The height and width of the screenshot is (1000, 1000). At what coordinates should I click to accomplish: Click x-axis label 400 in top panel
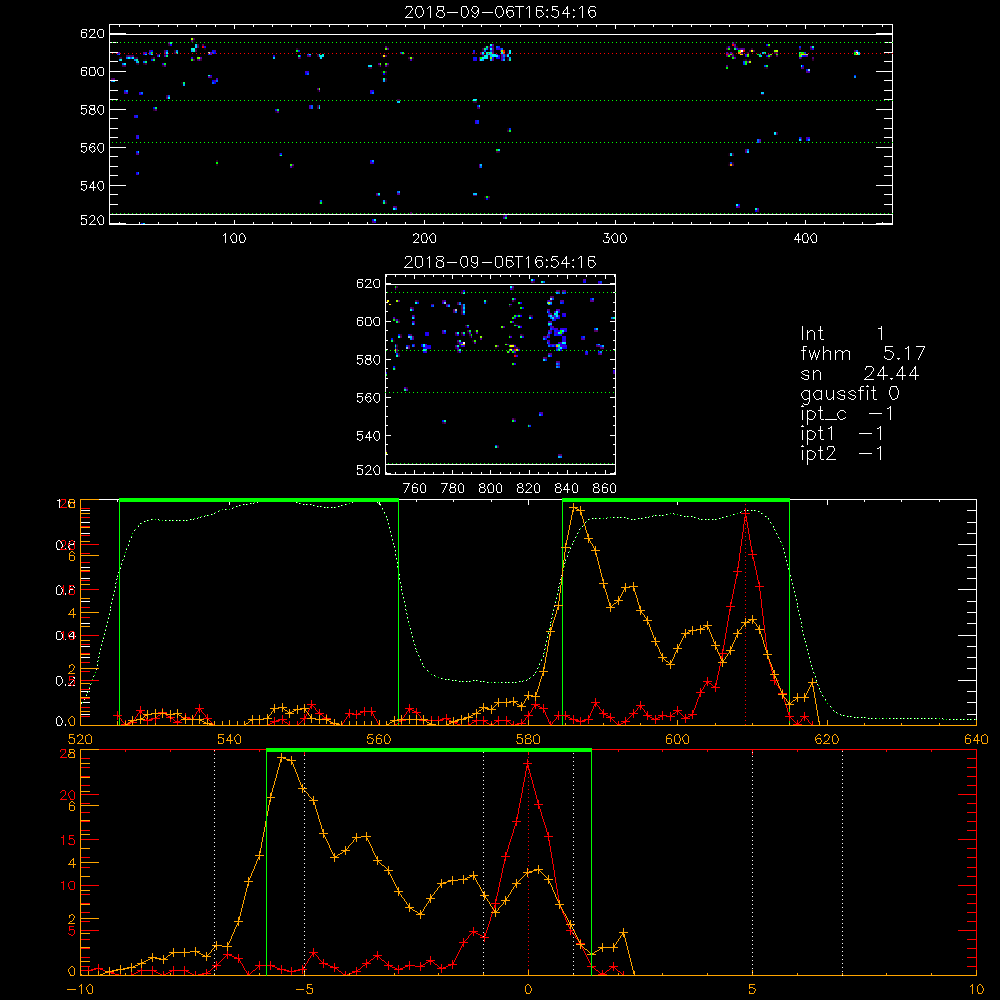(x=805, y=239)
